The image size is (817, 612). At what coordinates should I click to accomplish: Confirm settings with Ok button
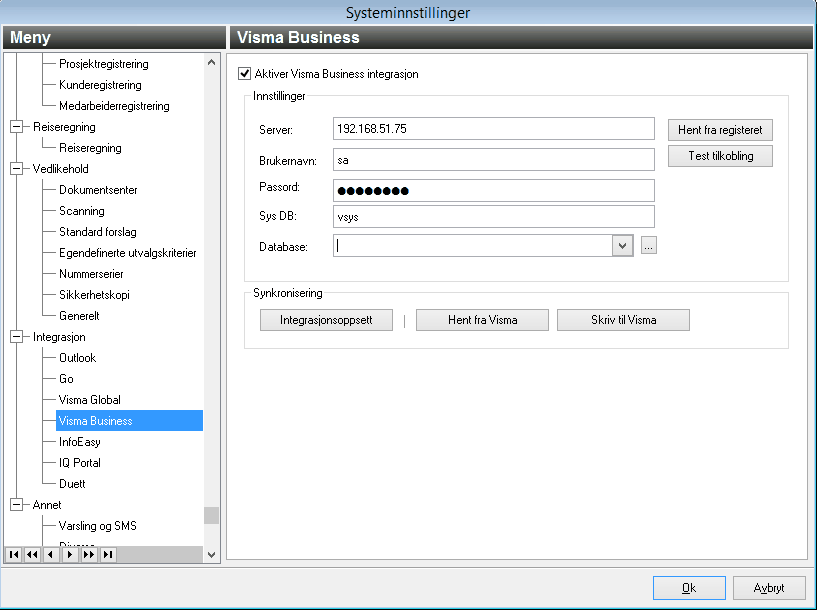pos(689,588)
